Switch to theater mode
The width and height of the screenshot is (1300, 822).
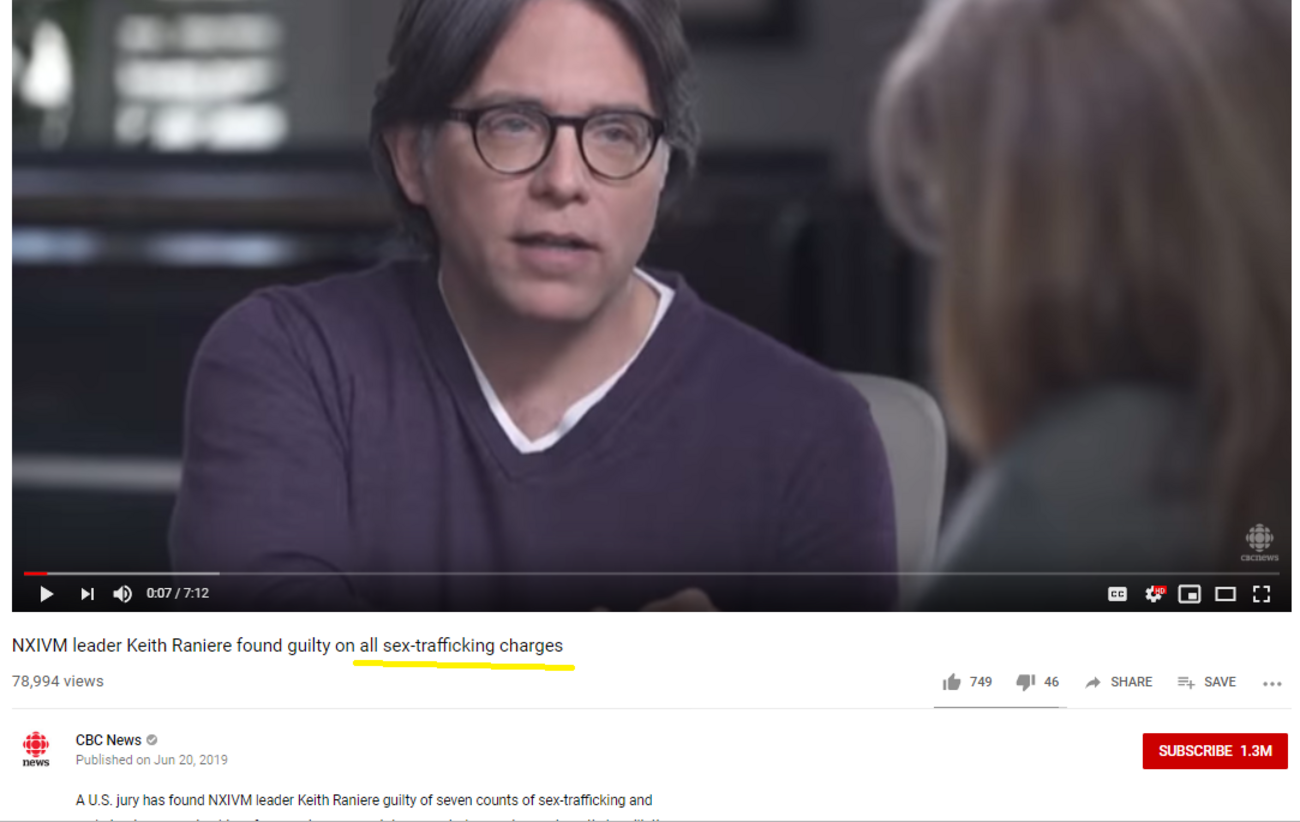click(1225, 594)
